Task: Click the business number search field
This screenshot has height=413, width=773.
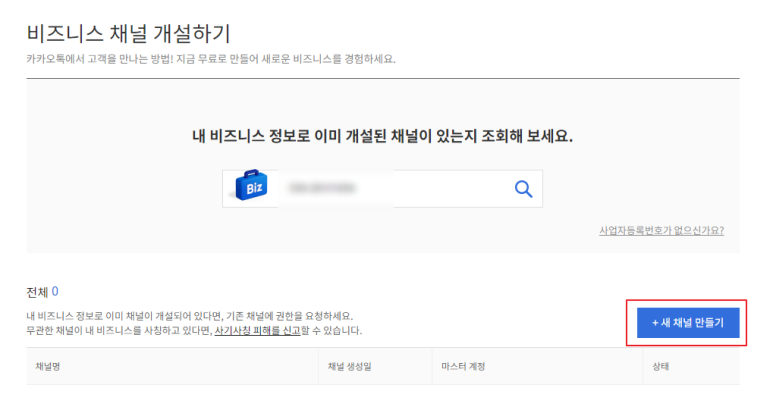Action: 383,189
